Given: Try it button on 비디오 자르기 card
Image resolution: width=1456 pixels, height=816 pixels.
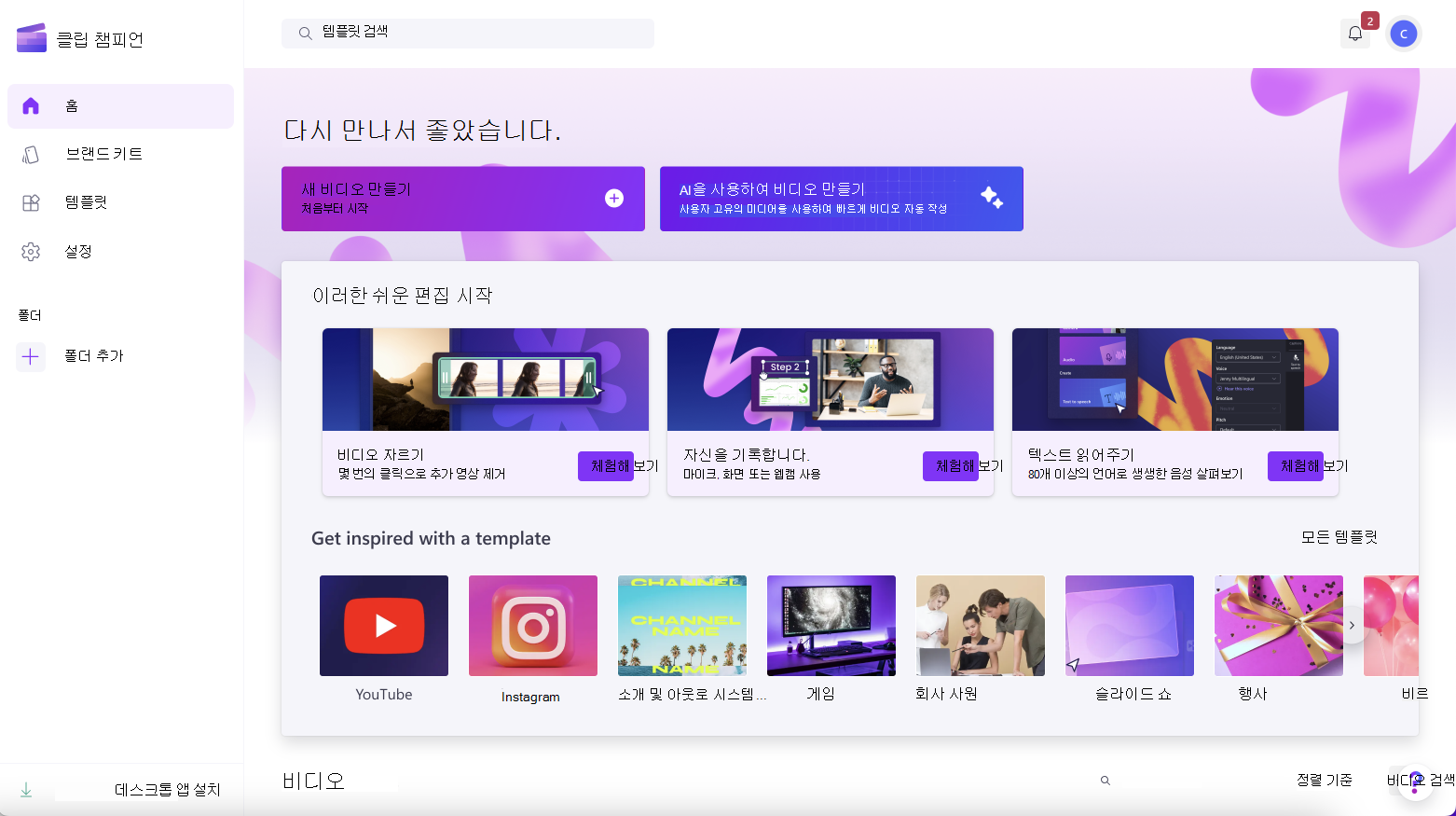Looking at the screenshot, I should pyautogui.click(x=606, y=466).
